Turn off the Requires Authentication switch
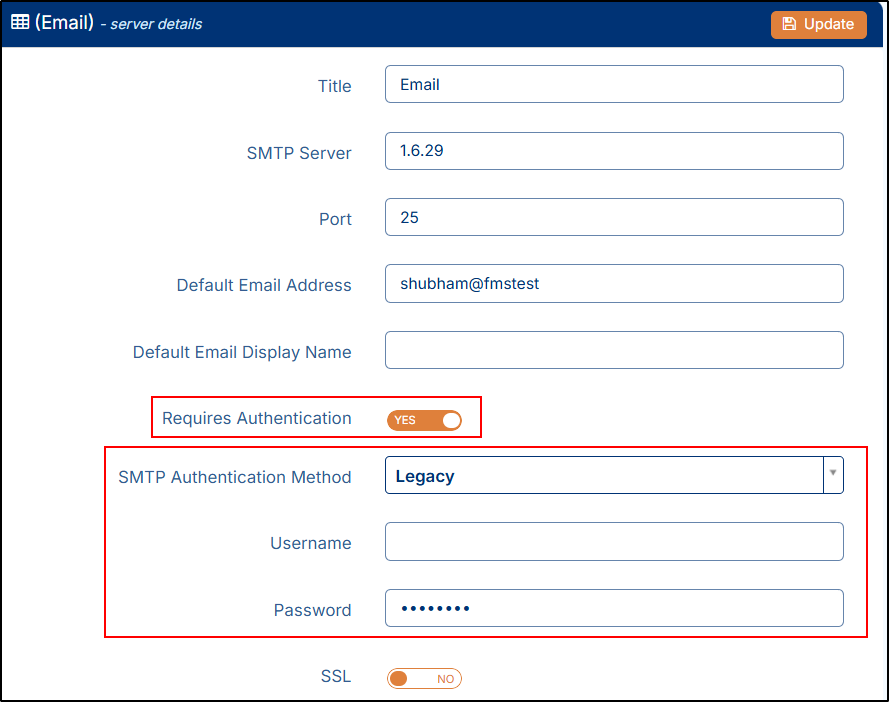 [x=424, y=420]
